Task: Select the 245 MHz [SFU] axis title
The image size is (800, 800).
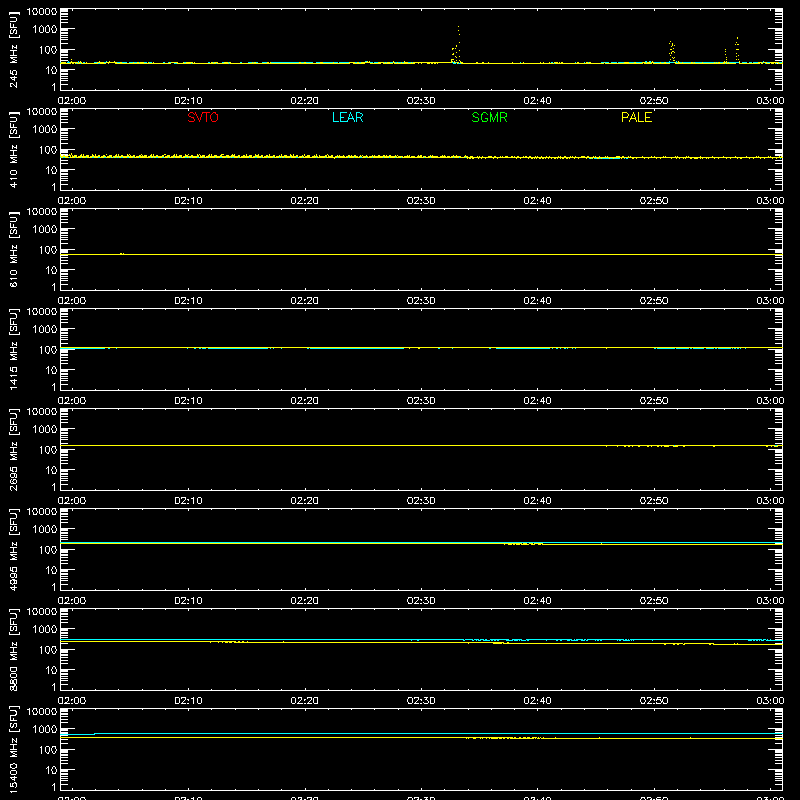Action: [x=14, y=49]
